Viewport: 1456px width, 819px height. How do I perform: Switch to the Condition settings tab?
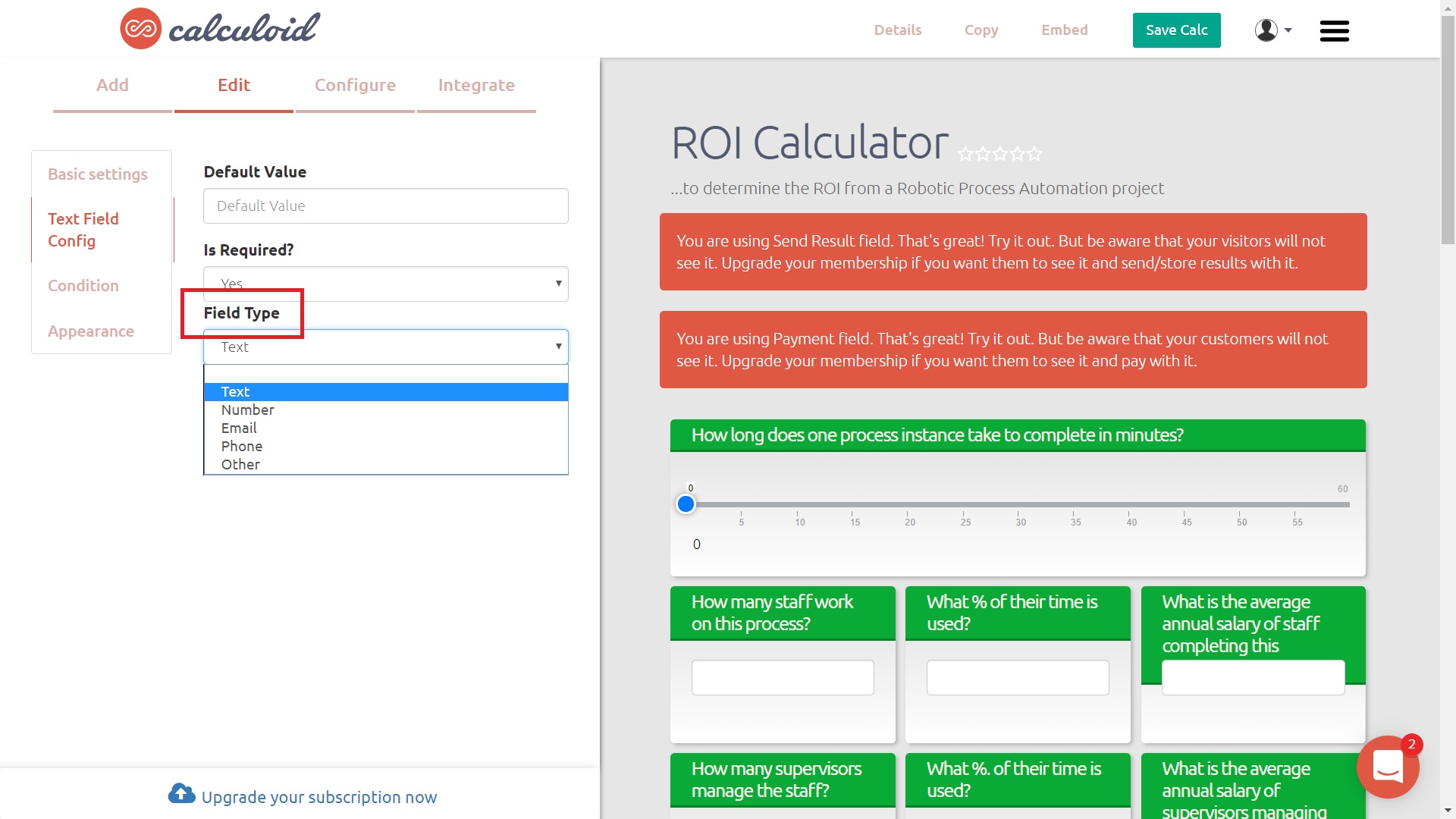click(x=83, y=285)
